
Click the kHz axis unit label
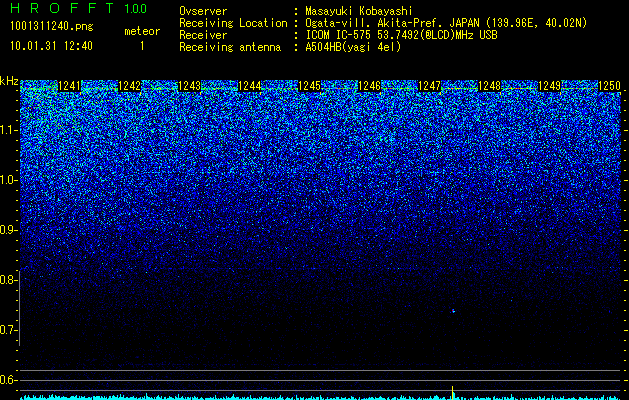pyautogui.click(x=9, y=82)
